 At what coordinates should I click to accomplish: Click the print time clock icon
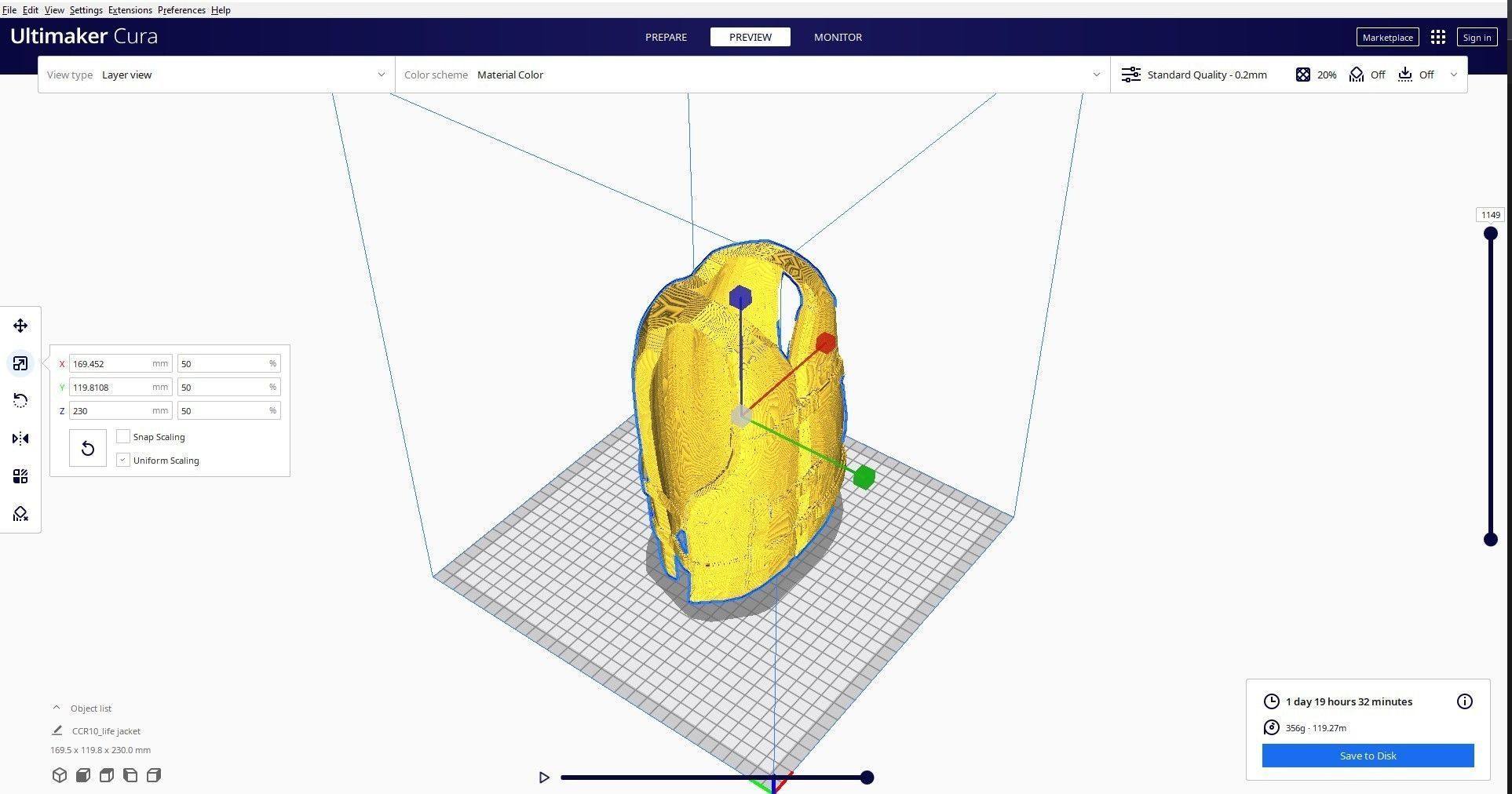(x=1271, y=701)
